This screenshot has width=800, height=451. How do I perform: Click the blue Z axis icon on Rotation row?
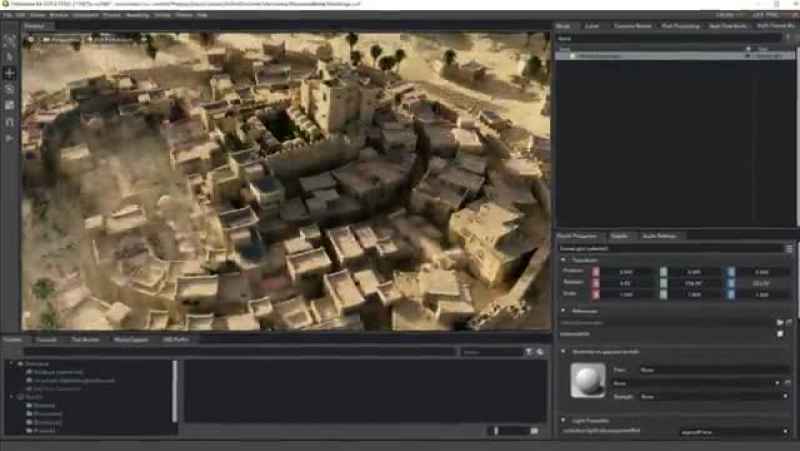pos(731,283)
